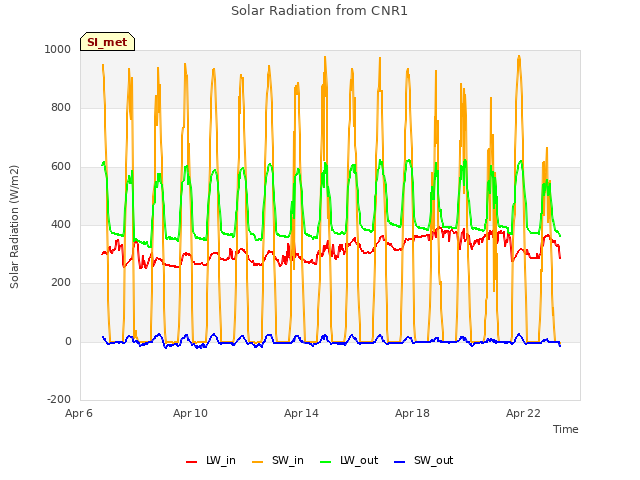Click the Apr 14 x-axis label
The image size is (640, 480).
pos(301,413)
